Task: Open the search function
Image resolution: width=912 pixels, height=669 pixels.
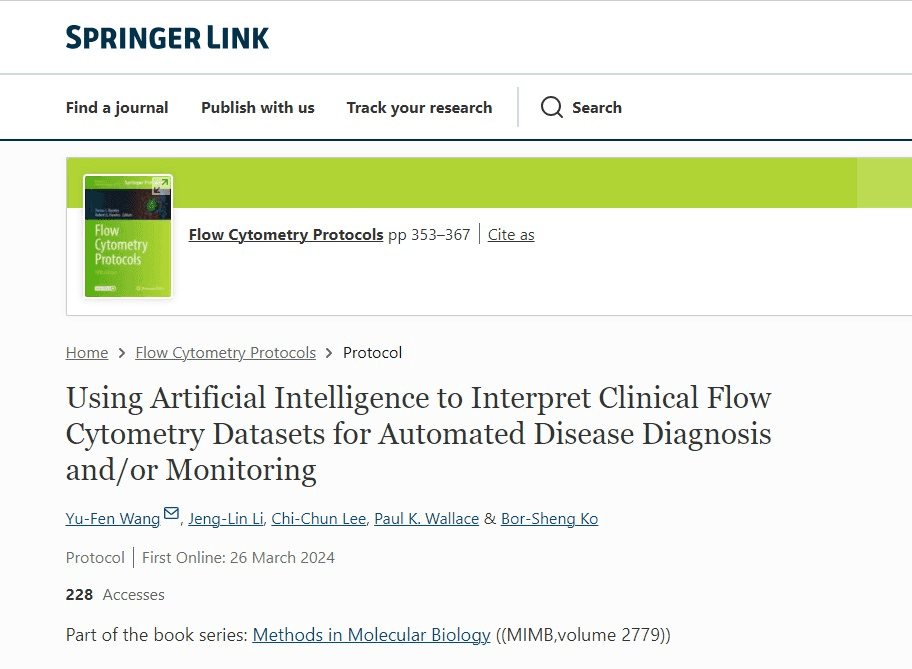Action: pyautogui.click(x=581, y=107)
